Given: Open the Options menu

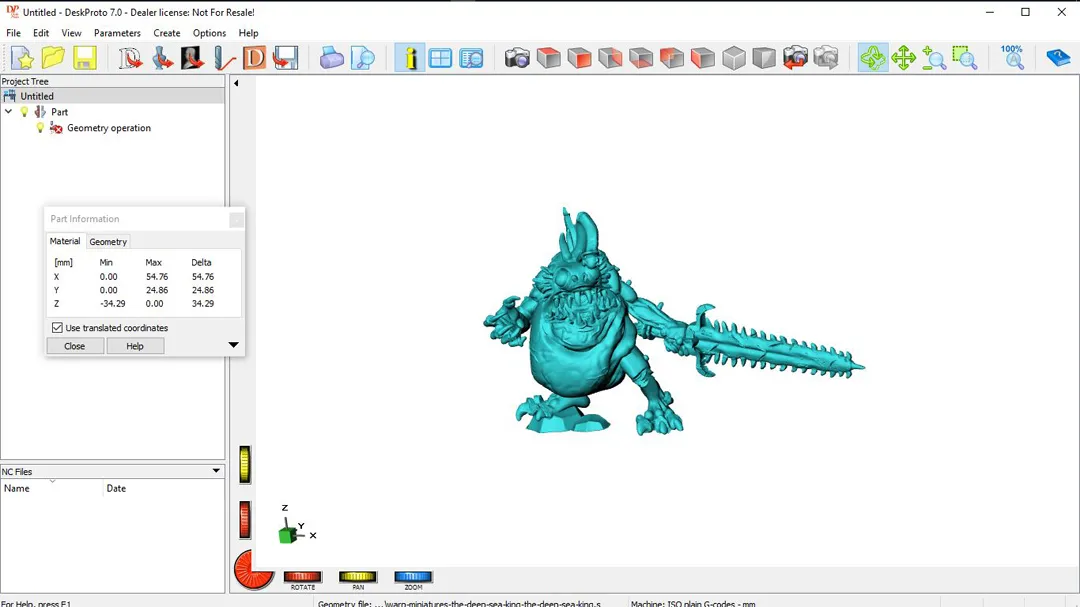Looking at the screenshot, I should click(209, 33).
